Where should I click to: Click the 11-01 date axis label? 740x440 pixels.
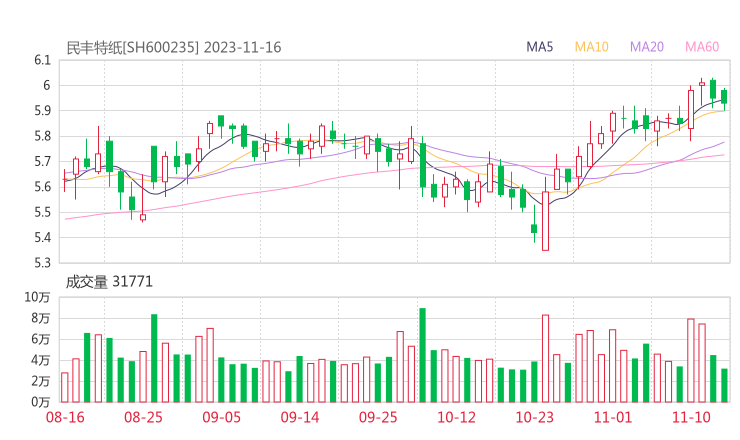[613, 417]
